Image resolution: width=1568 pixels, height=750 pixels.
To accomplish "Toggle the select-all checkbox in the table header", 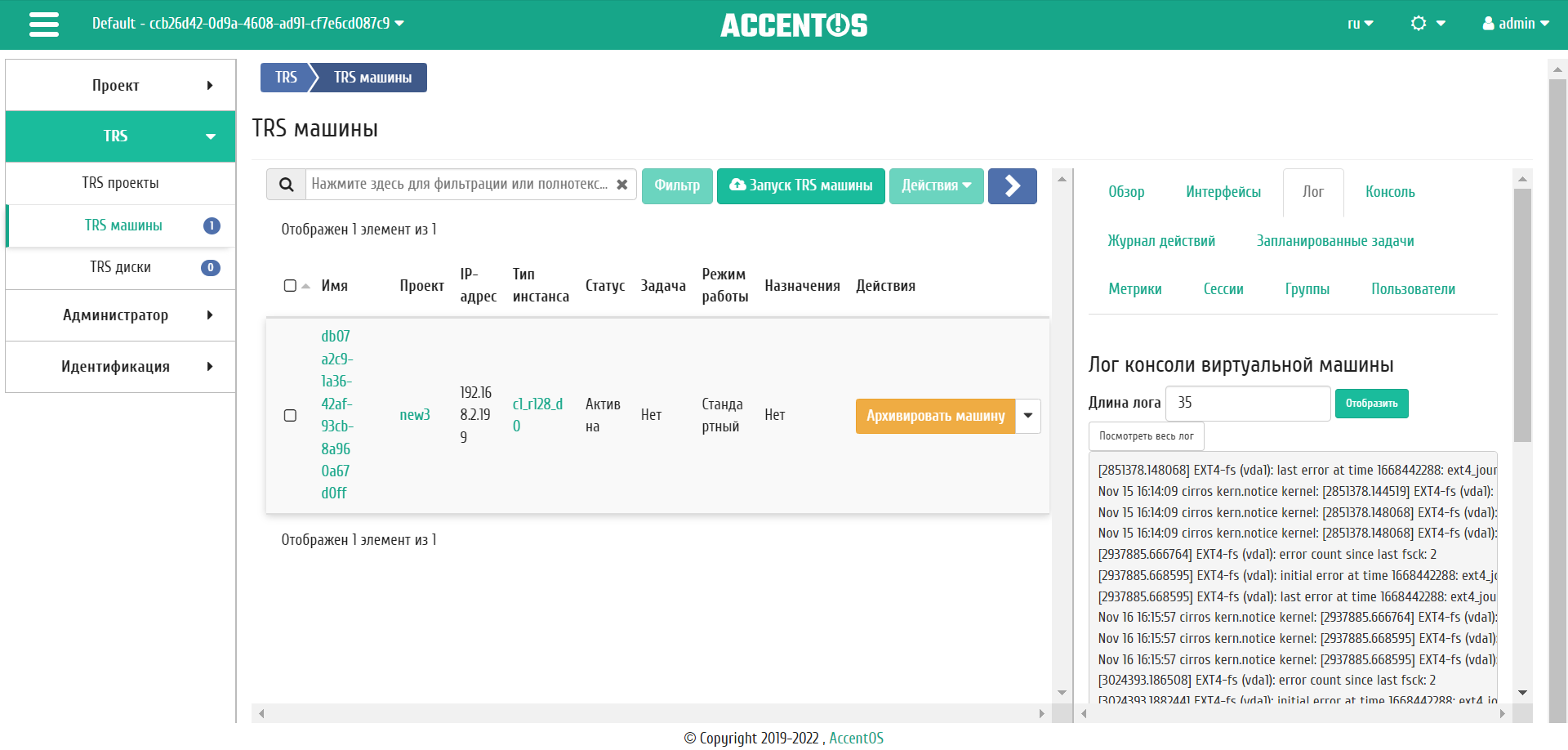I will click(x=290, y=285).
